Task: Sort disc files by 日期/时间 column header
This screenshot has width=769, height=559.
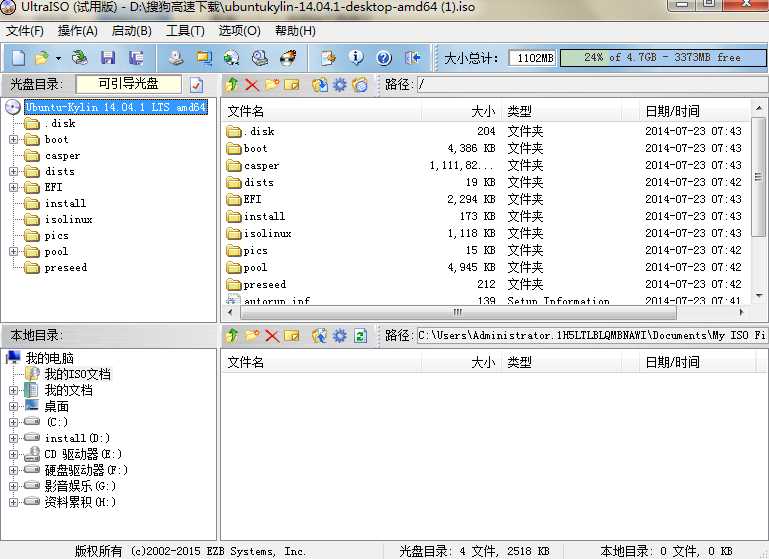Action: tap(693, 111)
